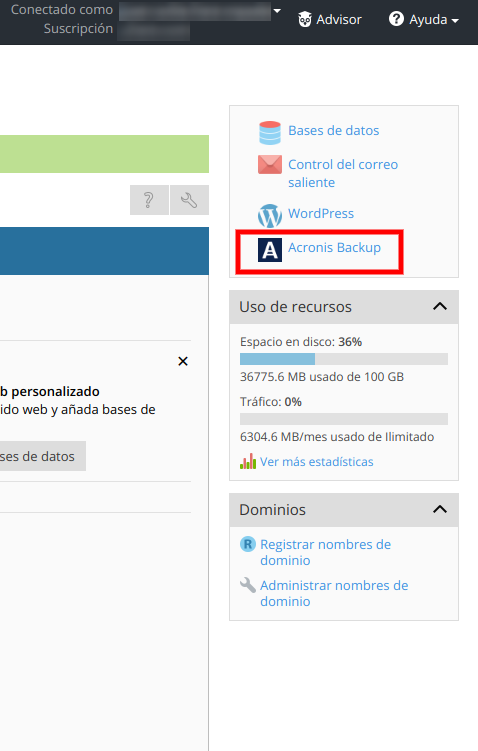Open the Conectado como account dropdown arrow
Image resolution: width=478 pixels, height=751 pixels.
[x=277, y=11]
